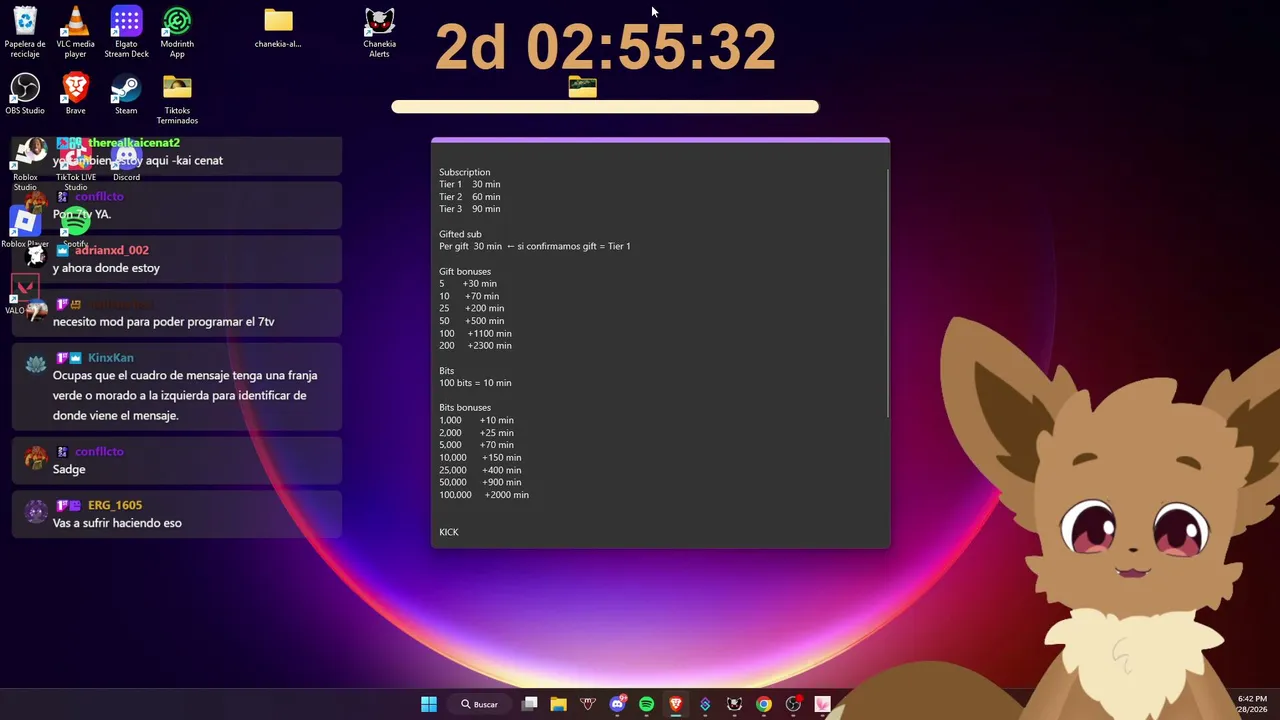This screenshot has height=720, width=1280.
Task: Open File Explorer from the taskbar
Action: [558, 704]
